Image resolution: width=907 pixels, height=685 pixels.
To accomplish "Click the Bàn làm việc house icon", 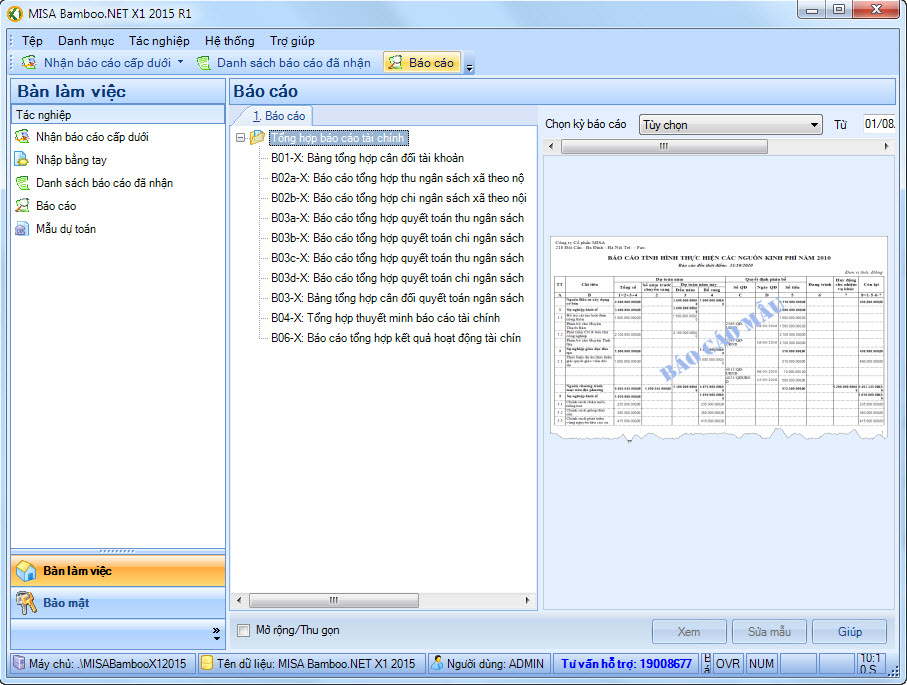I will pyautogui.click(x=26, y=571).
